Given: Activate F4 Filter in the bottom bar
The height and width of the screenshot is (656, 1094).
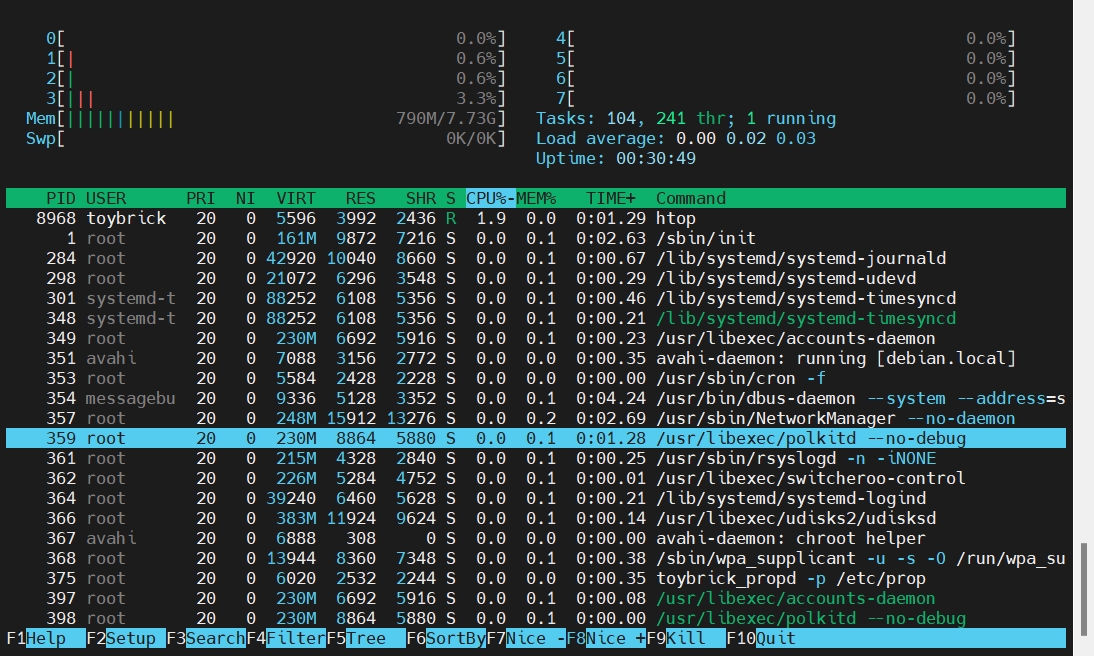Looking at the screenshot, I should [x=286, y=639].
